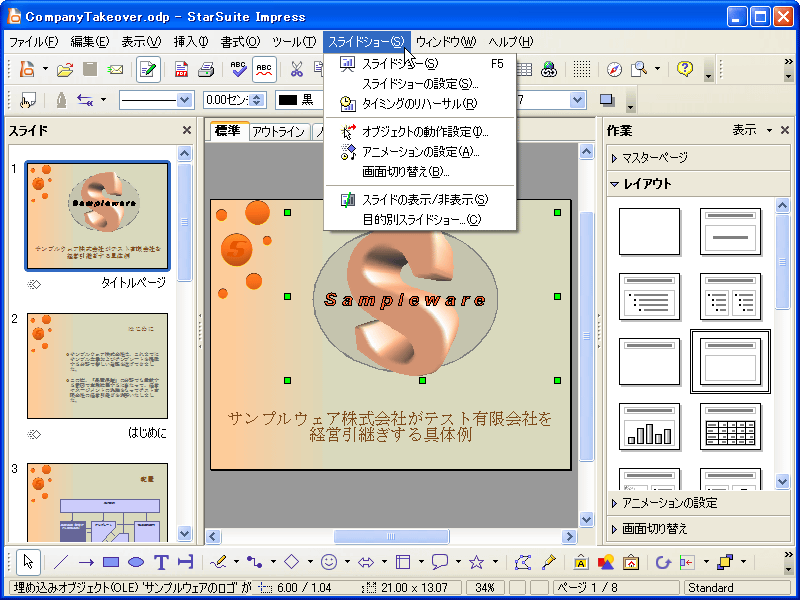Open the 表示 dropdown in task pane
This screenshot has width=800, height=600.
point(752,131)
